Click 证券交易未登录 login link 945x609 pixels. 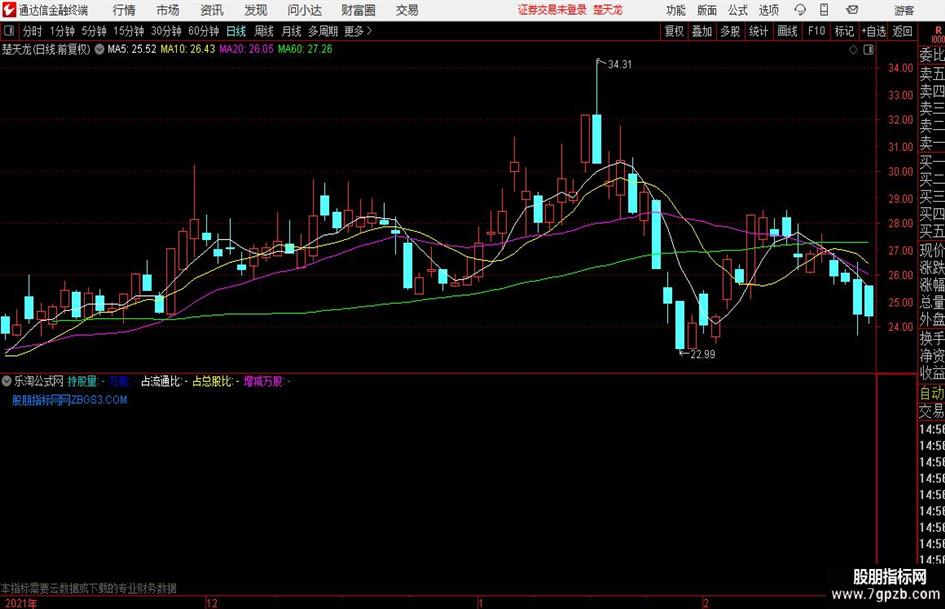coord(552,10)
